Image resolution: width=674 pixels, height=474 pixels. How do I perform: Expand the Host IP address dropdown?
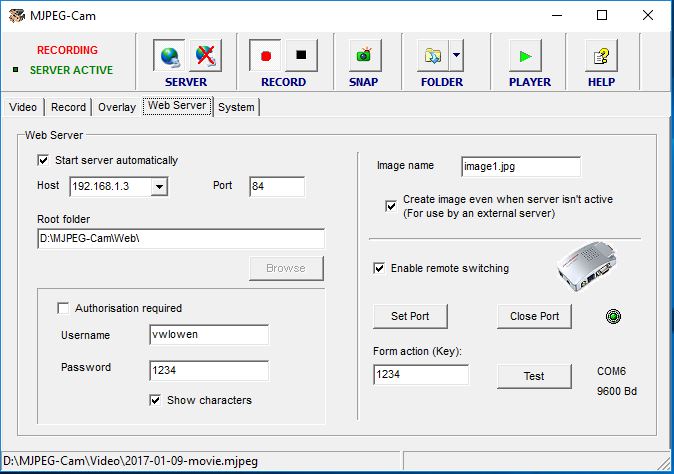pos(159,186)
